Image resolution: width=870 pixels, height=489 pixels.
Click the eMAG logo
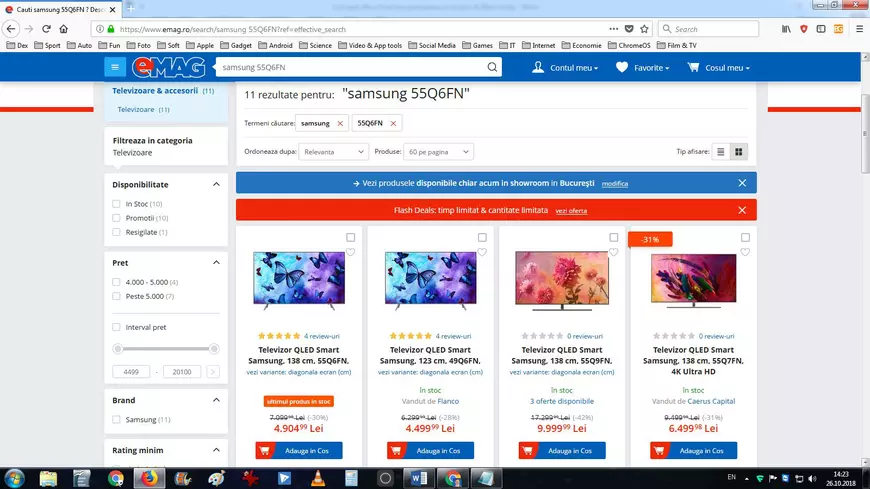(x=169, y=68)
